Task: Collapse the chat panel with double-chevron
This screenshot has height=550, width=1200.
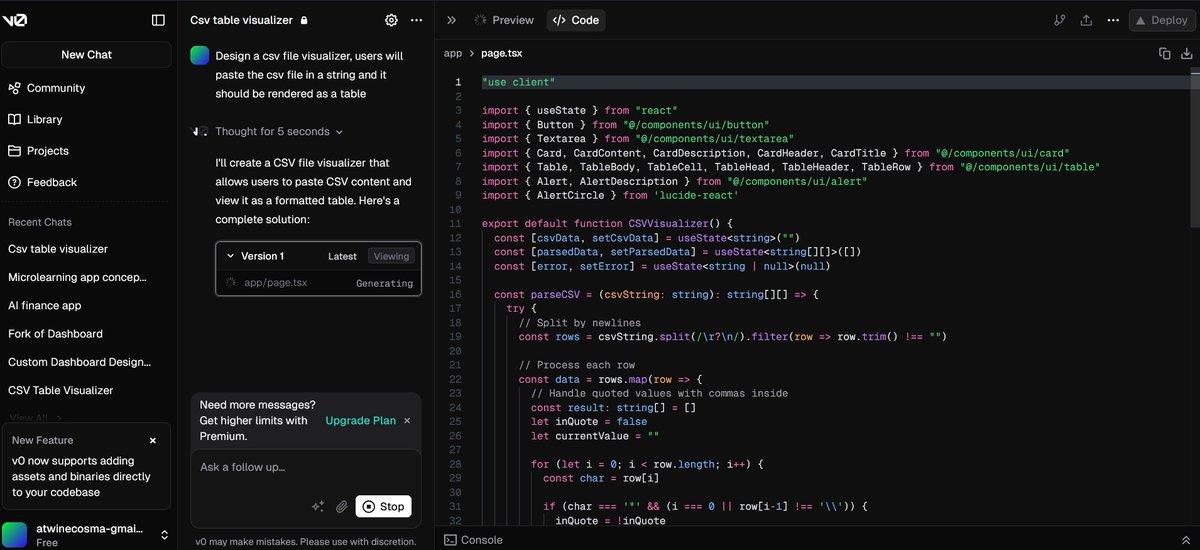Action: point(451,20)
